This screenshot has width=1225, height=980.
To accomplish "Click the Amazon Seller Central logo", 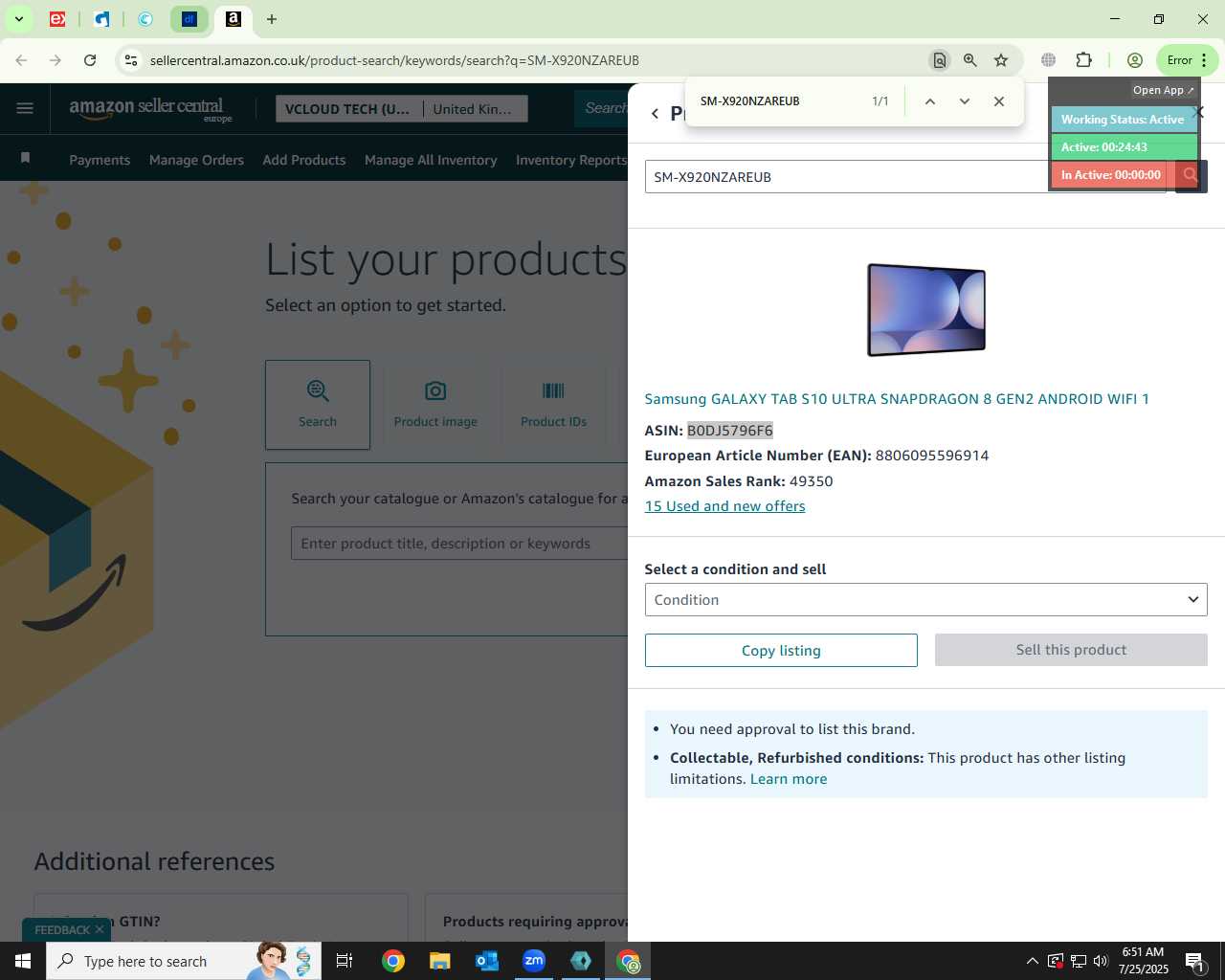I will click(150, 109).
